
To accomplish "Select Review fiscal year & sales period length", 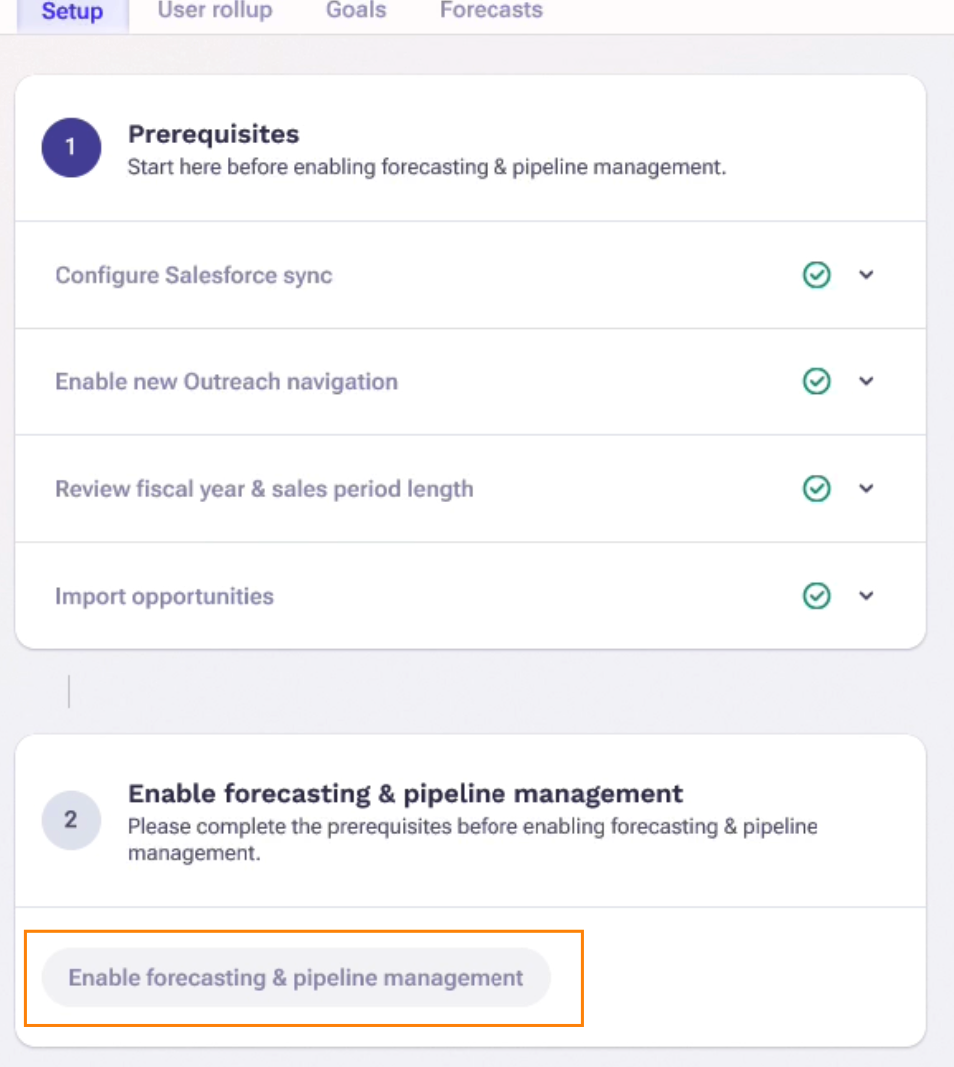I will coord(264,489).
